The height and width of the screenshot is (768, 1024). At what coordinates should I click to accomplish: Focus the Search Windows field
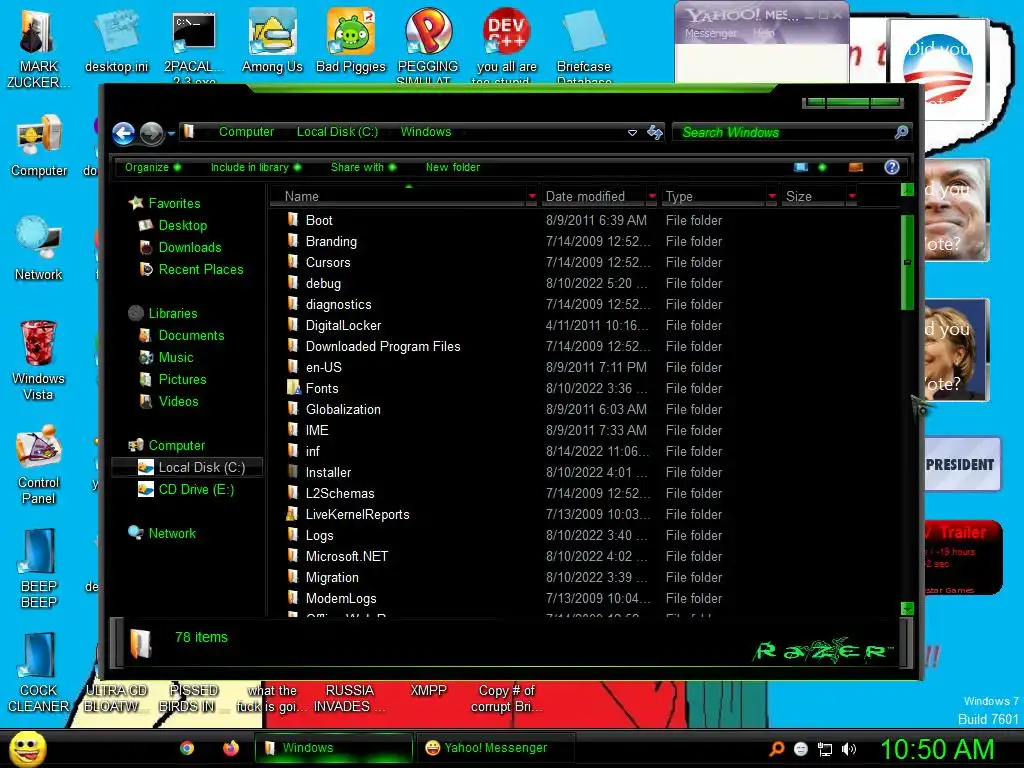coord(784,133)
